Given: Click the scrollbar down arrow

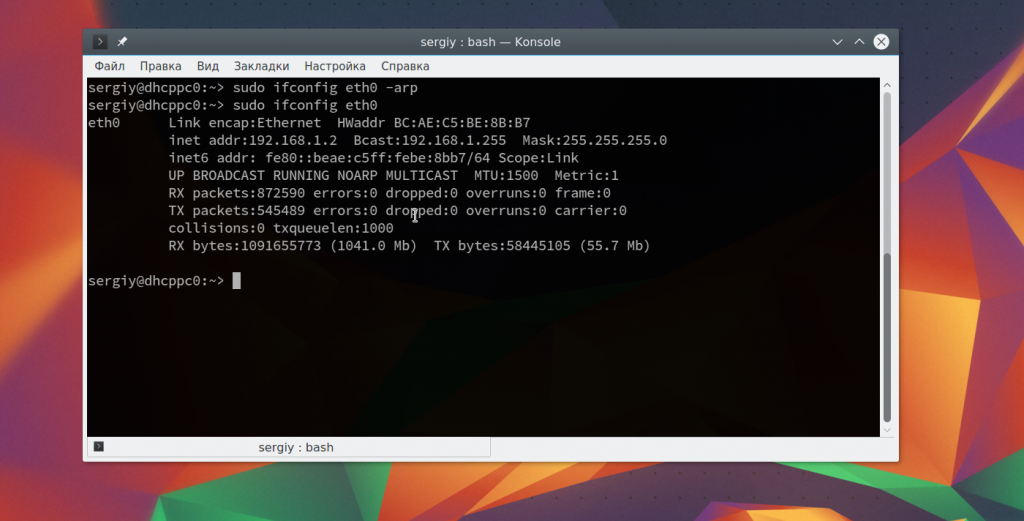Looking at the screenshot, I should 887,430.
